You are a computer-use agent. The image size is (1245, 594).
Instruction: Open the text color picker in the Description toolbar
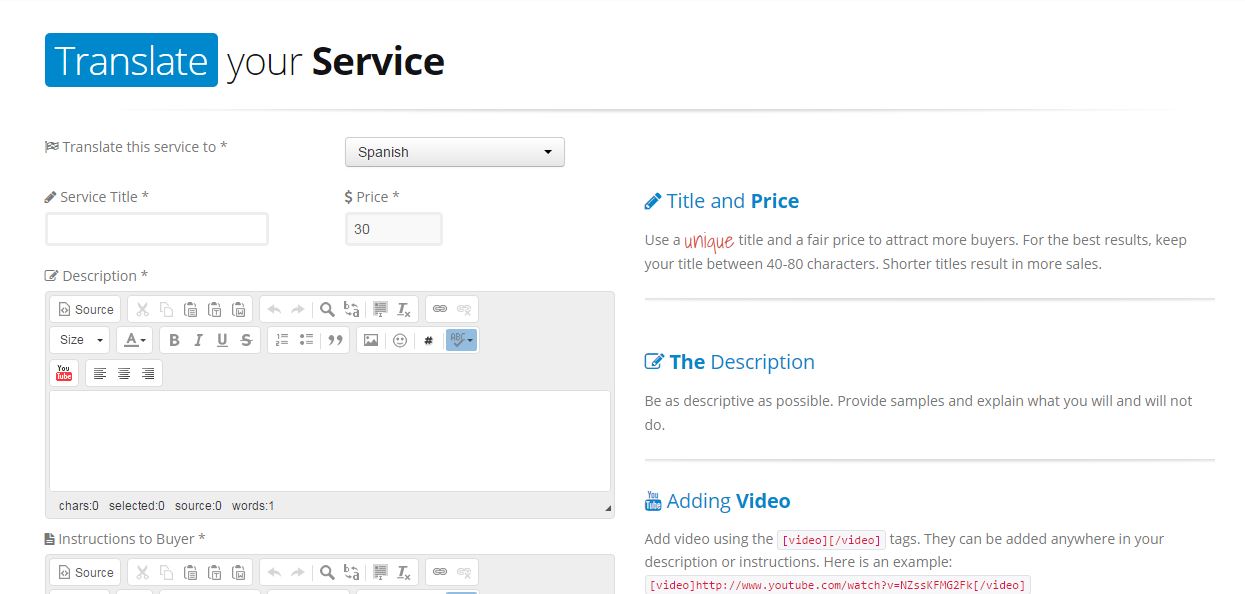pos(134,340)
